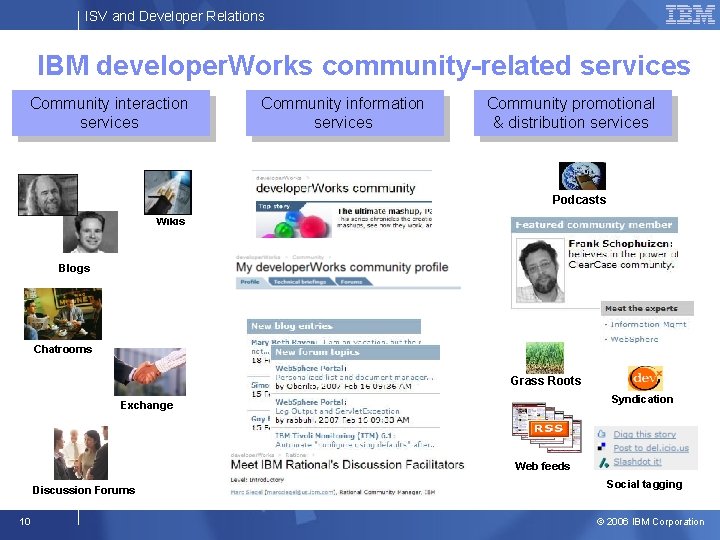This screenshot has height=540, width=720.
Task: Open the Forums tab
Action: click(351, 282)
